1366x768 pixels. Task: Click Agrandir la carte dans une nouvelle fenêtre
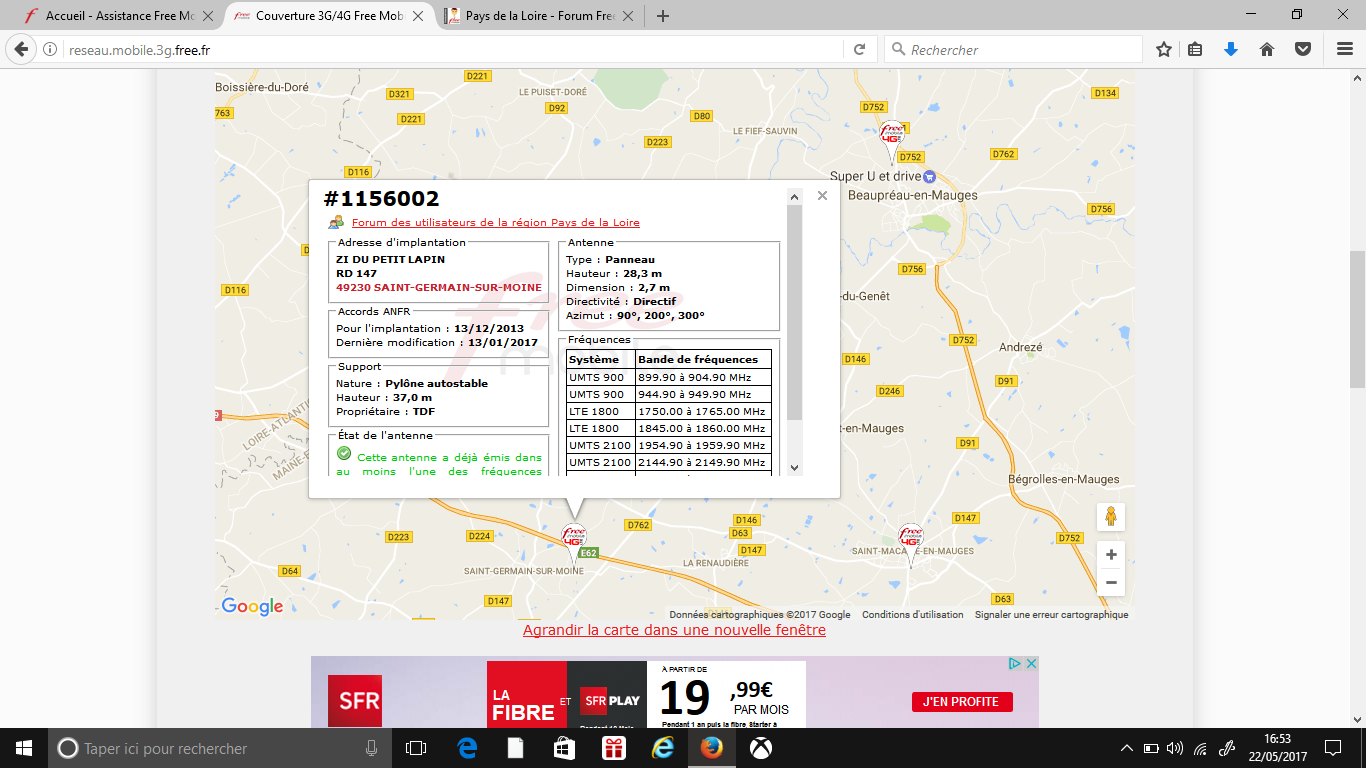pyautogui.click(x=674, y=630)
